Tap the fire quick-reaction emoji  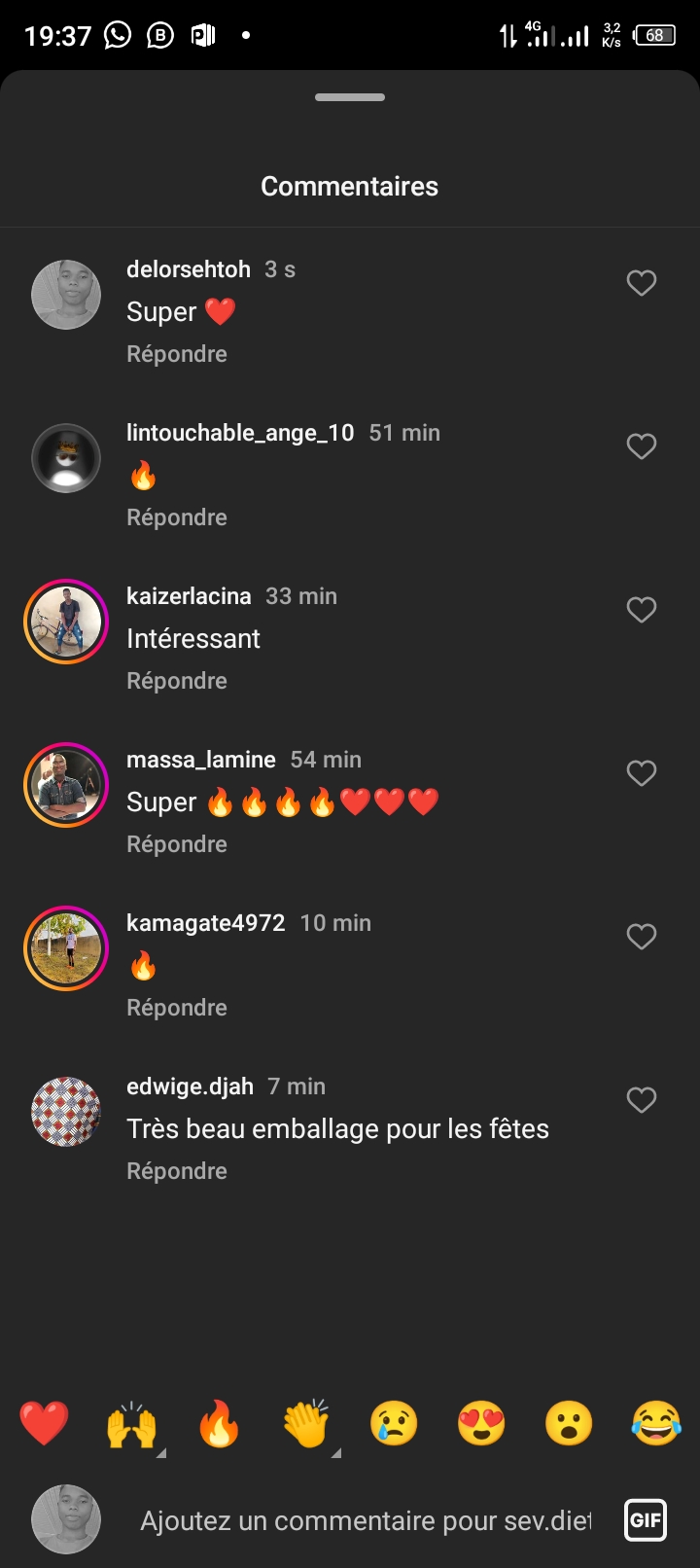[x=219, y=1424]
